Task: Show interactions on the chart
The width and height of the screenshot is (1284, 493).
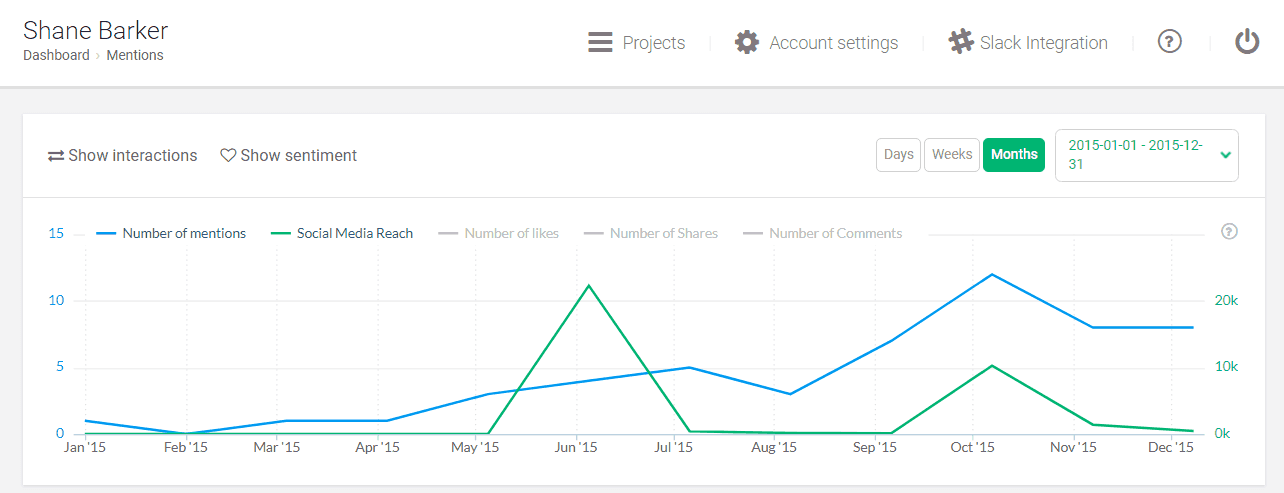Action: tap(123, 156)
